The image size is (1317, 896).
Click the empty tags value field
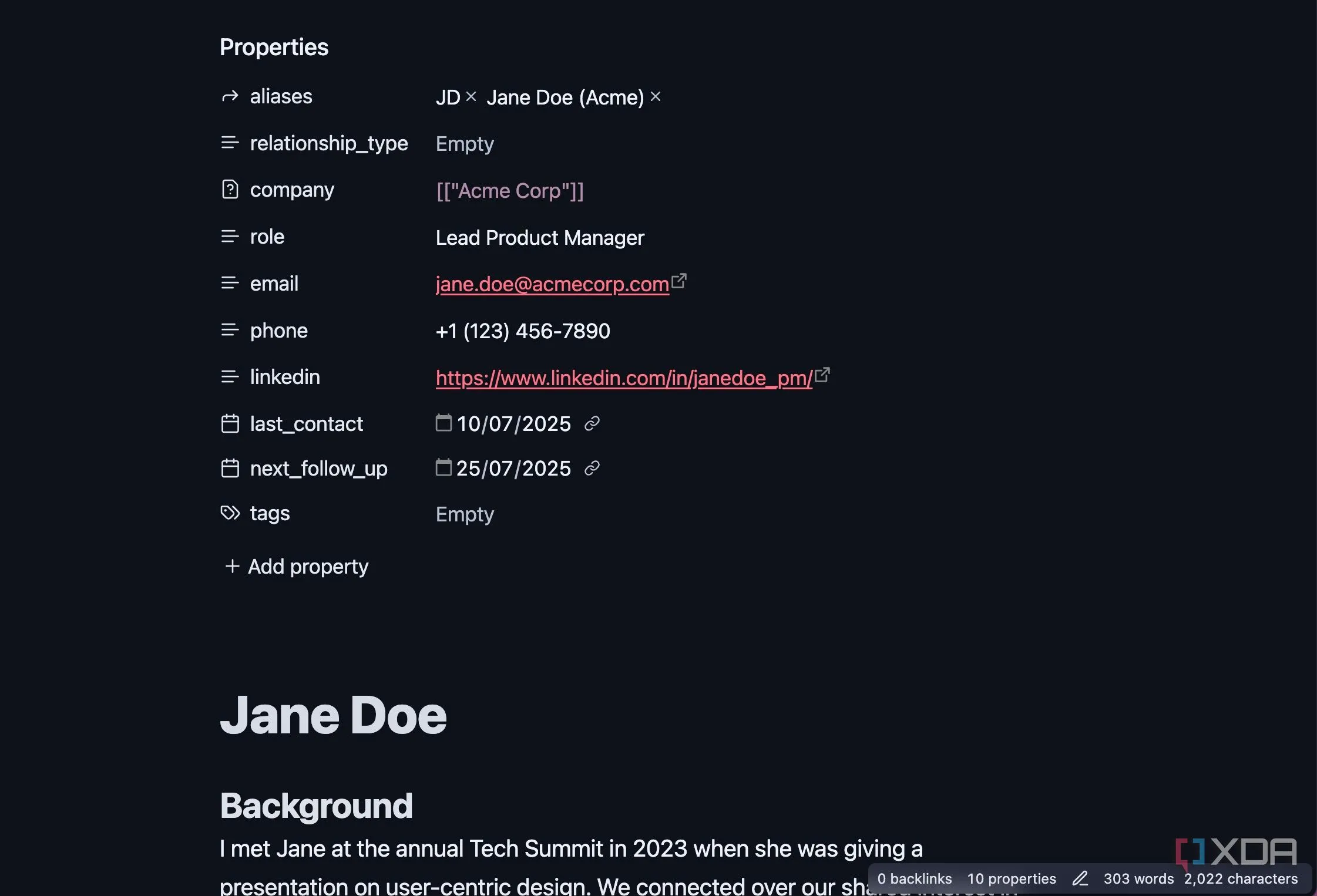pos(465,514)
